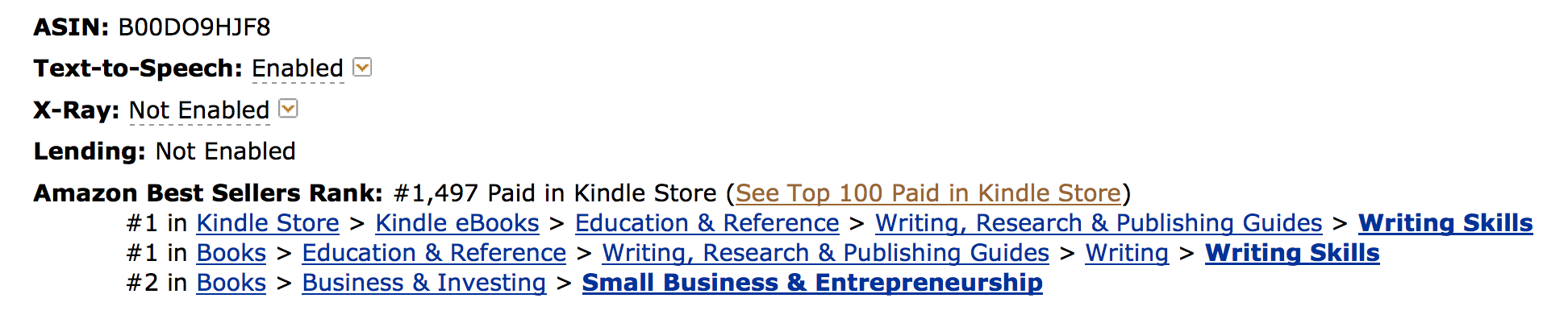Click the #1,497 Paid in Kindle Store rank text
The width and height of the screenshot is (1568, 319).
point(555,193)
